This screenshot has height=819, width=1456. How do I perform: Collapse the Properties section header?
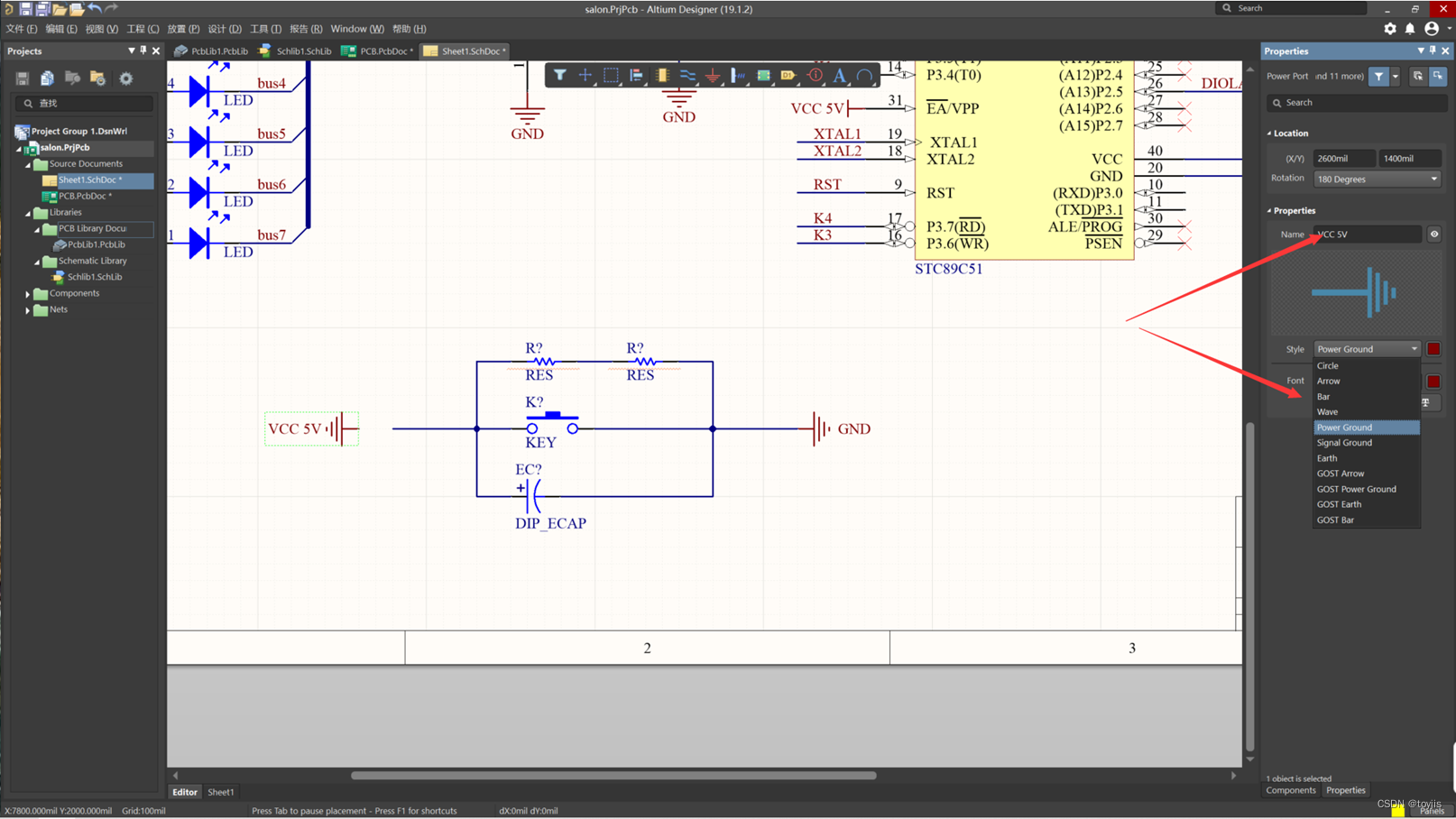tap(1269, 211)
